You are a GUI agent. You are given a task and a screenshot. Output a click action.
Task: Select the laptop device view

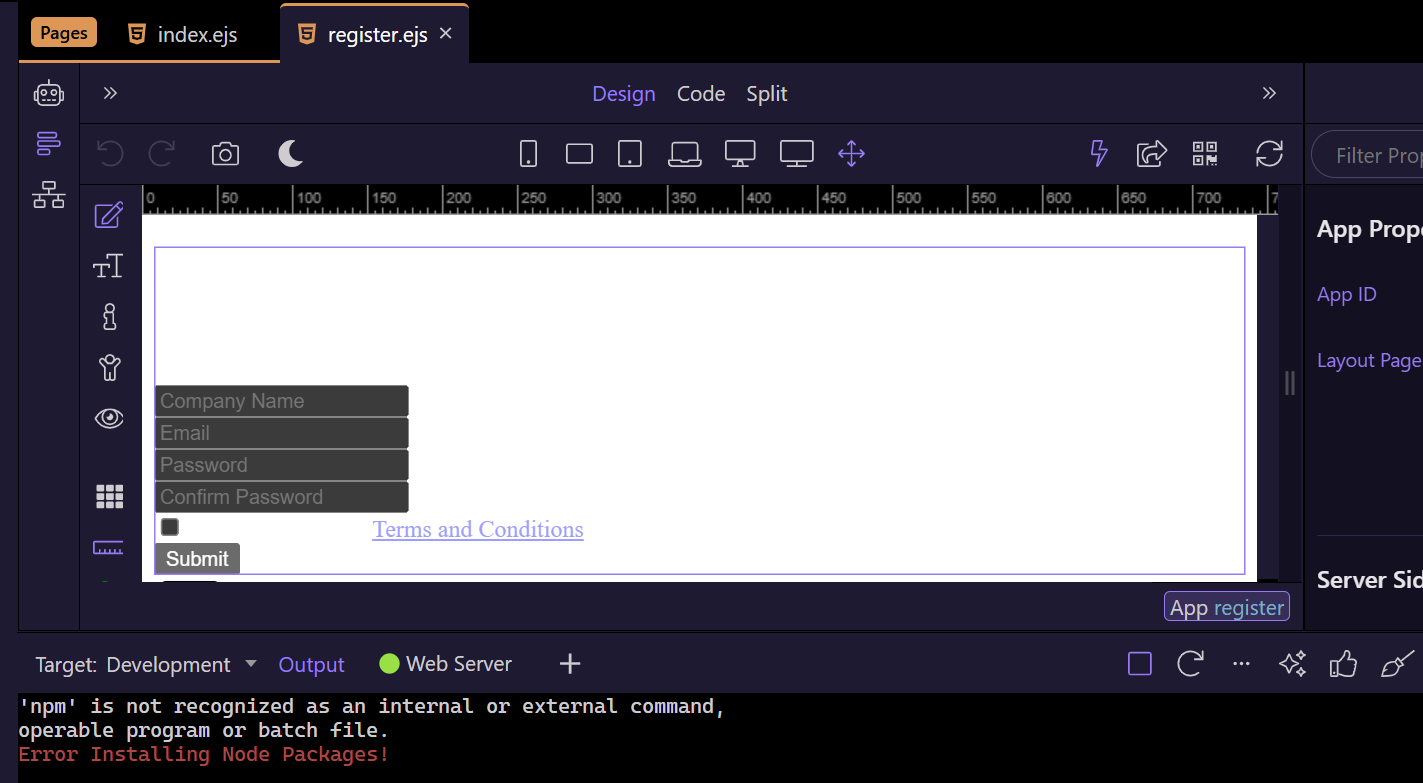coord(685,154)
